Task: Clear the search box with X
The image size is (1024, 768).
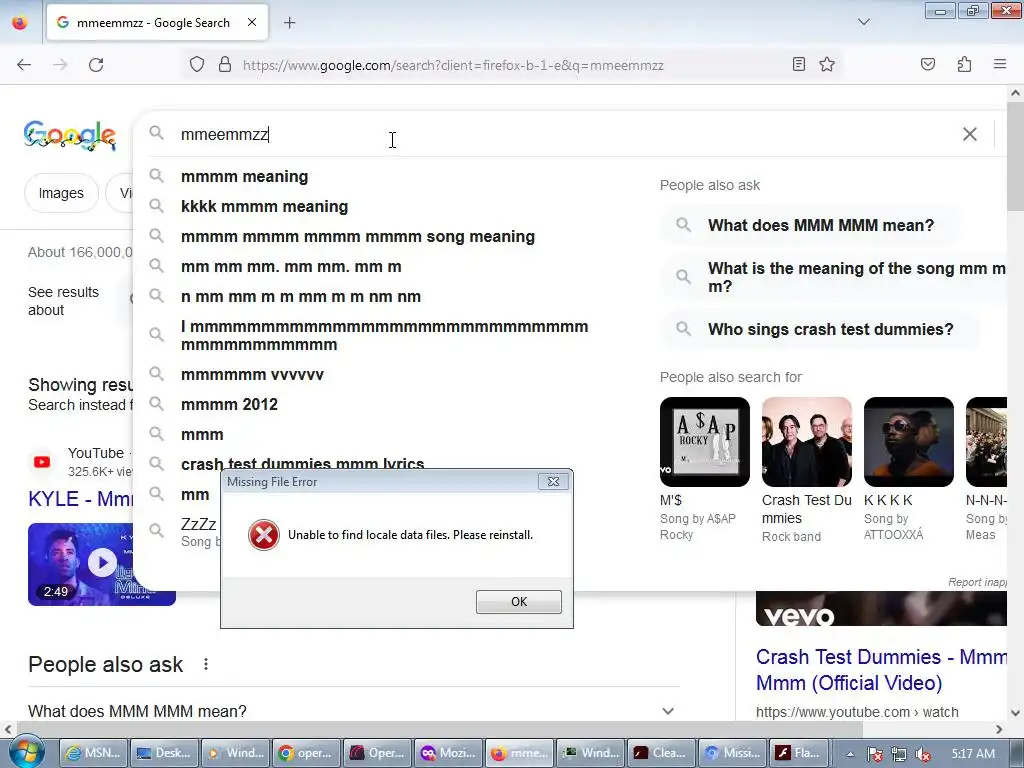Action: [x=970, y=134]
